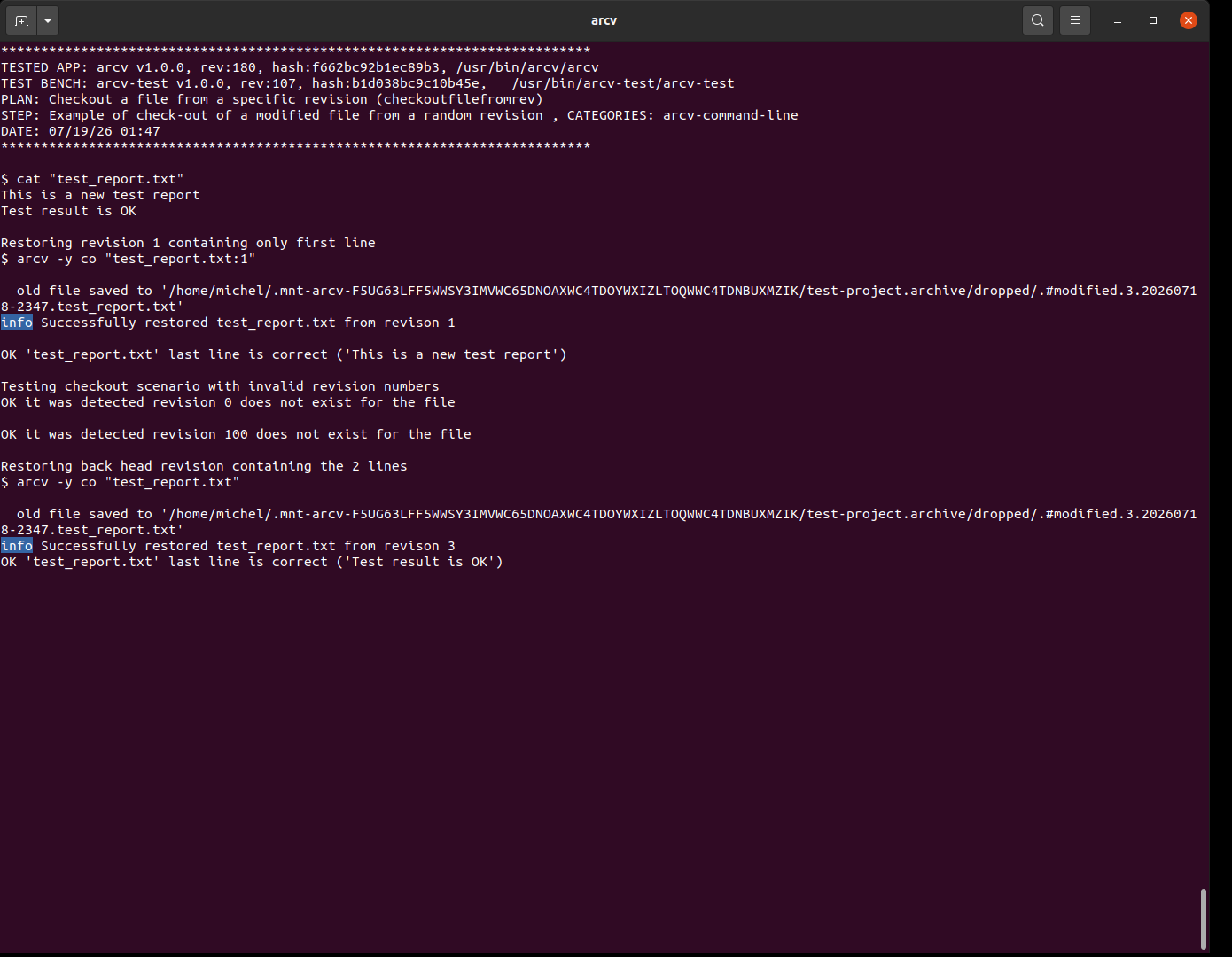Click 'This is a new test report' line
1232x957 pixels.
pos(100,195)
